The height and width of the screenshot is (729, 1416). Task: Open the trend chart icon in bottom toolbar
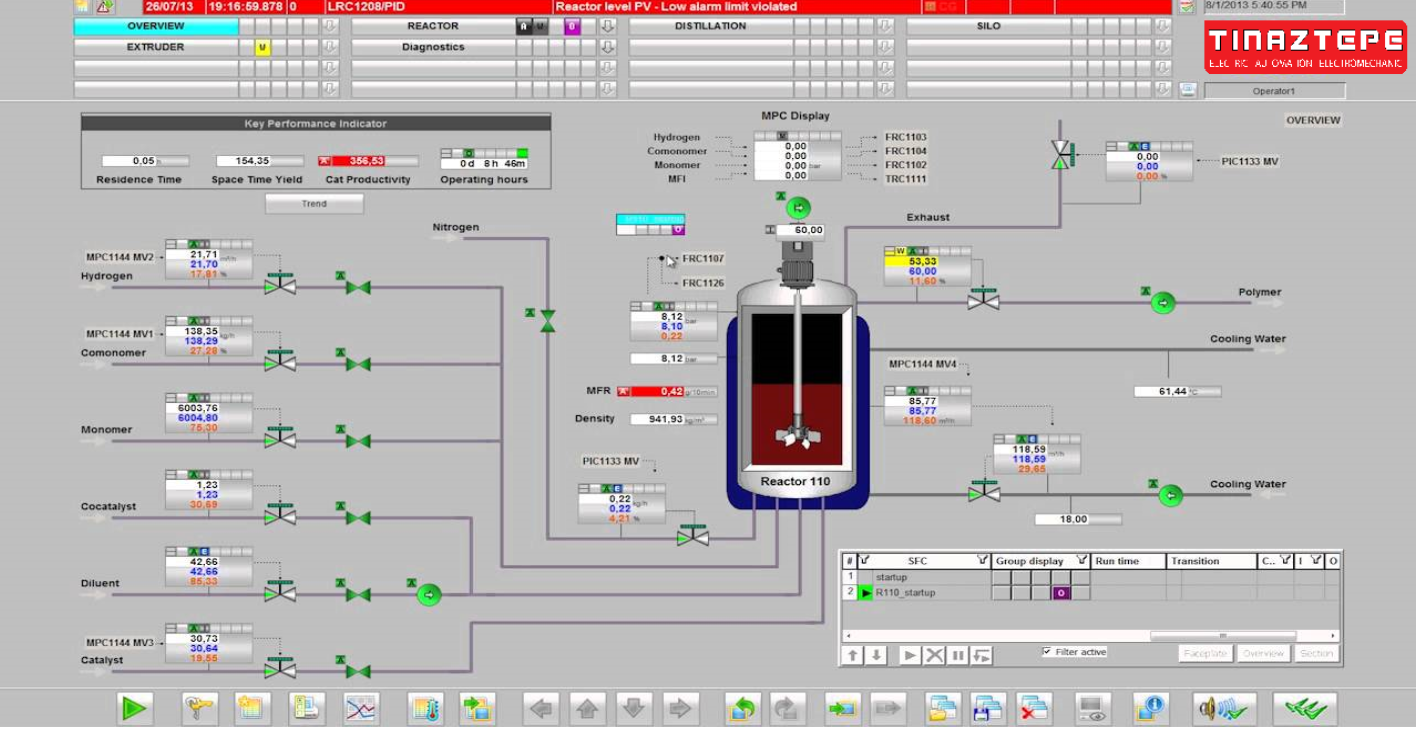(361, 709)
